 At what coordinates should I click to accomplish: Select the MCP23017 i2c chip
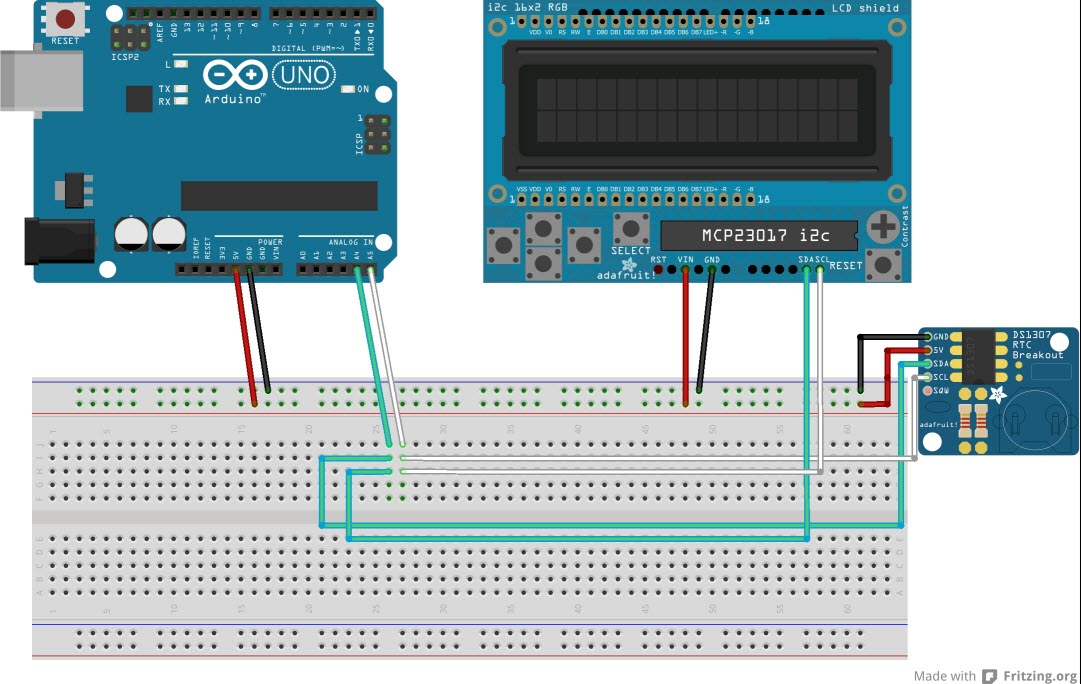click(x=759, y=236)
